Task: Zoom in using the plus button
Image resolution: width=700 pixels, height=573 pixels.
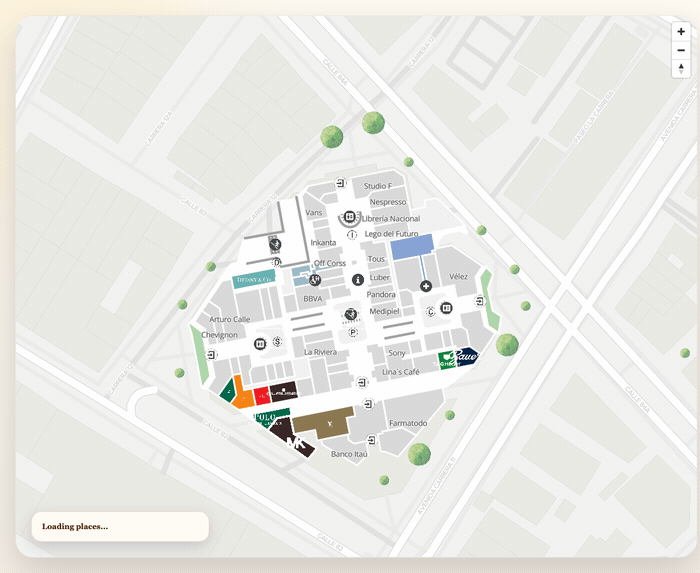Action: click(681, 32)
